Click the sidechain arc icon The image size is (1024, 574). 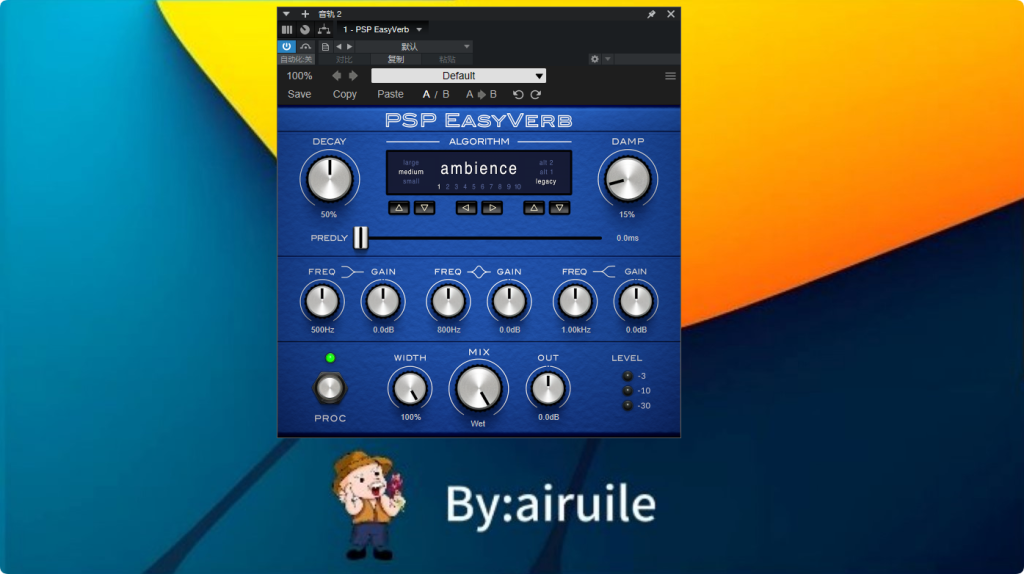pyautogui.click(x=305, y=46)
